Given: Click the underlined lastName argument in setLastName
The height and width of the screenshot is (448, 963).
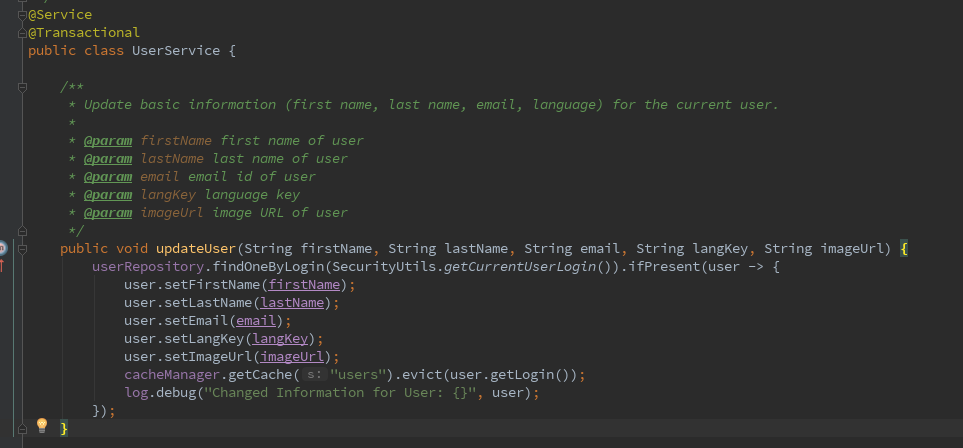Looking at the screenshot, I should [292, 303].
